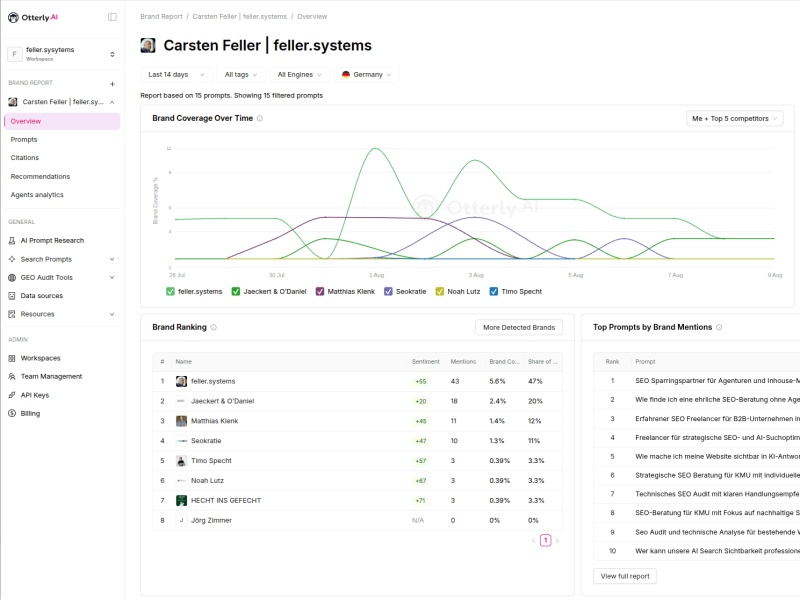Open the Last 14 days date dropdown

176,74
